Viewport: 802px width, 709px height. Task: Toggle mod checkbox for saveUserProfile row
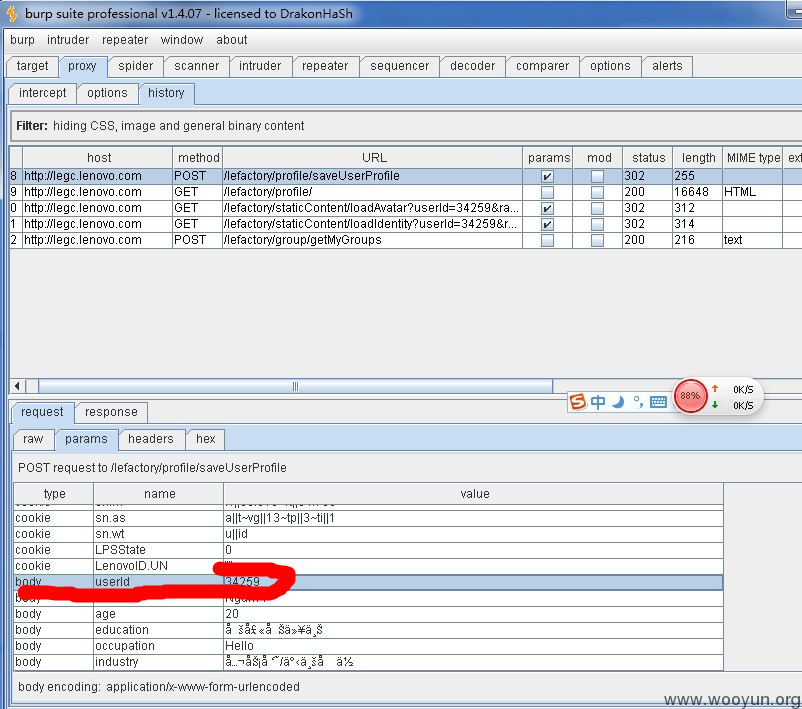pos(597,176)
